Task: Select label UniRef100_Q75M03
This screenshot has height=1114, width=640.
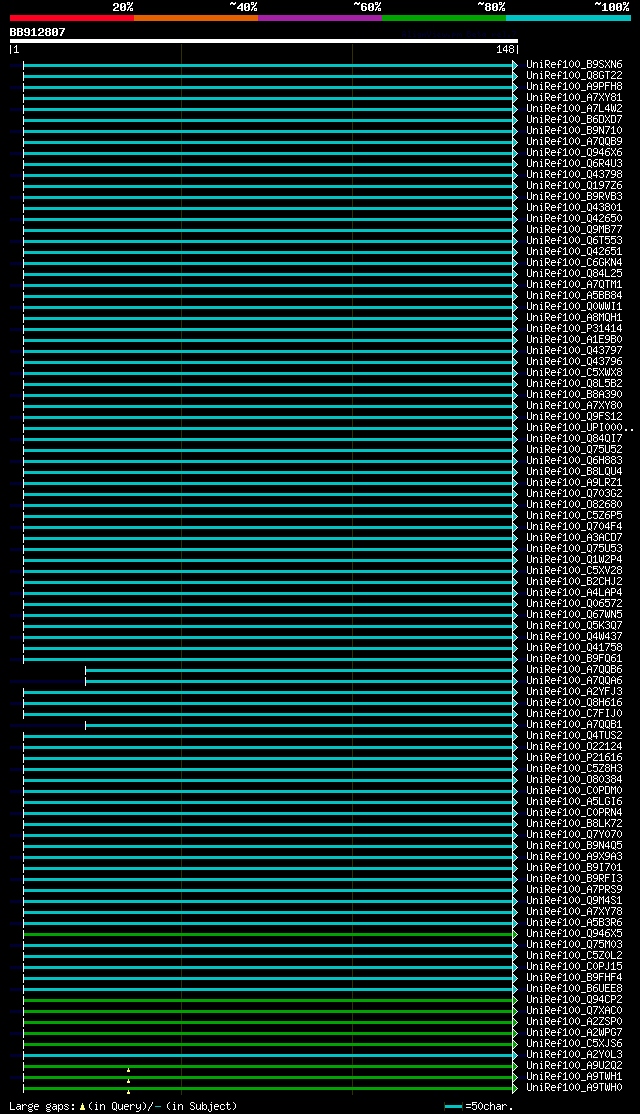Action: 574,945
